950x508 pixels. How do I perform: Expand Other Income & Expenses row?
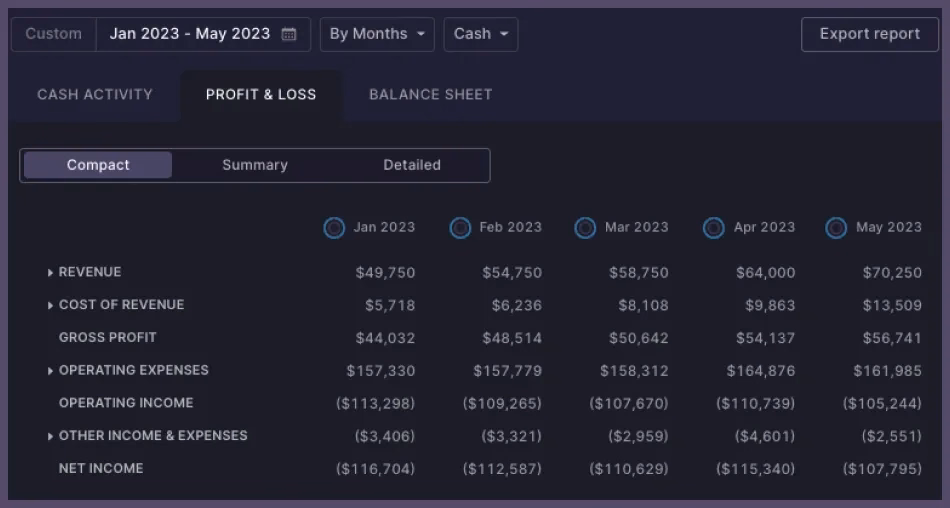click(51, 436)
